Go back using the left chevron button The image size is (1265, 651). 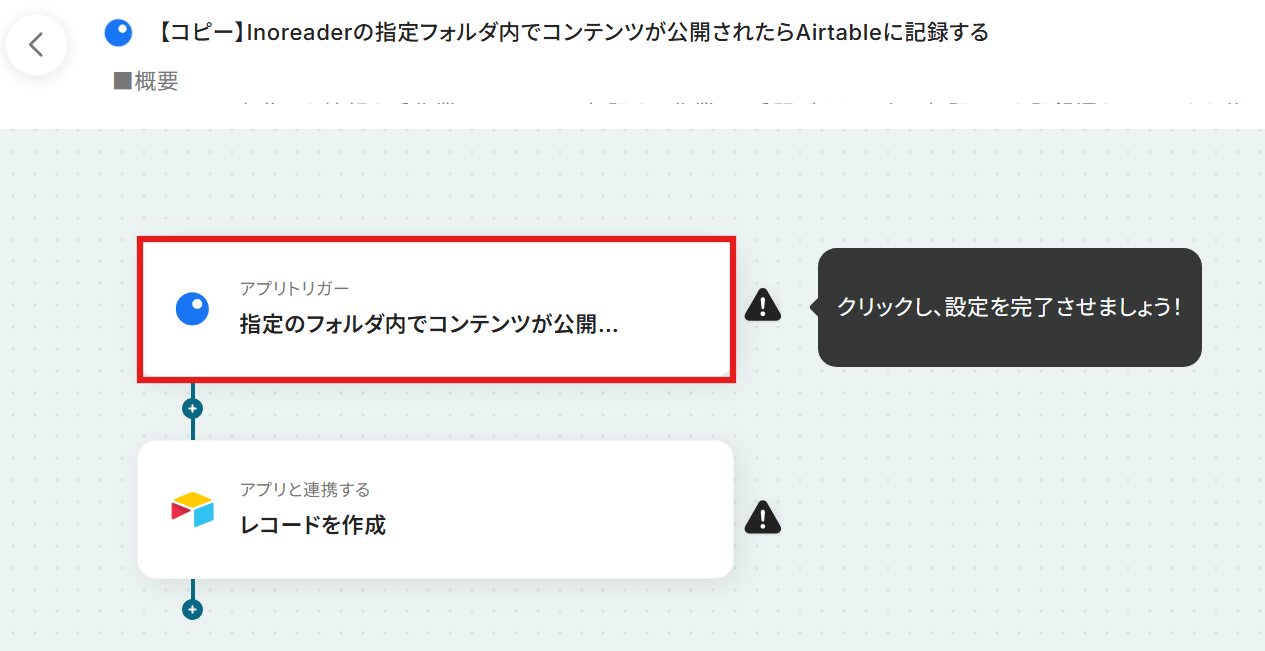[37, 45]
